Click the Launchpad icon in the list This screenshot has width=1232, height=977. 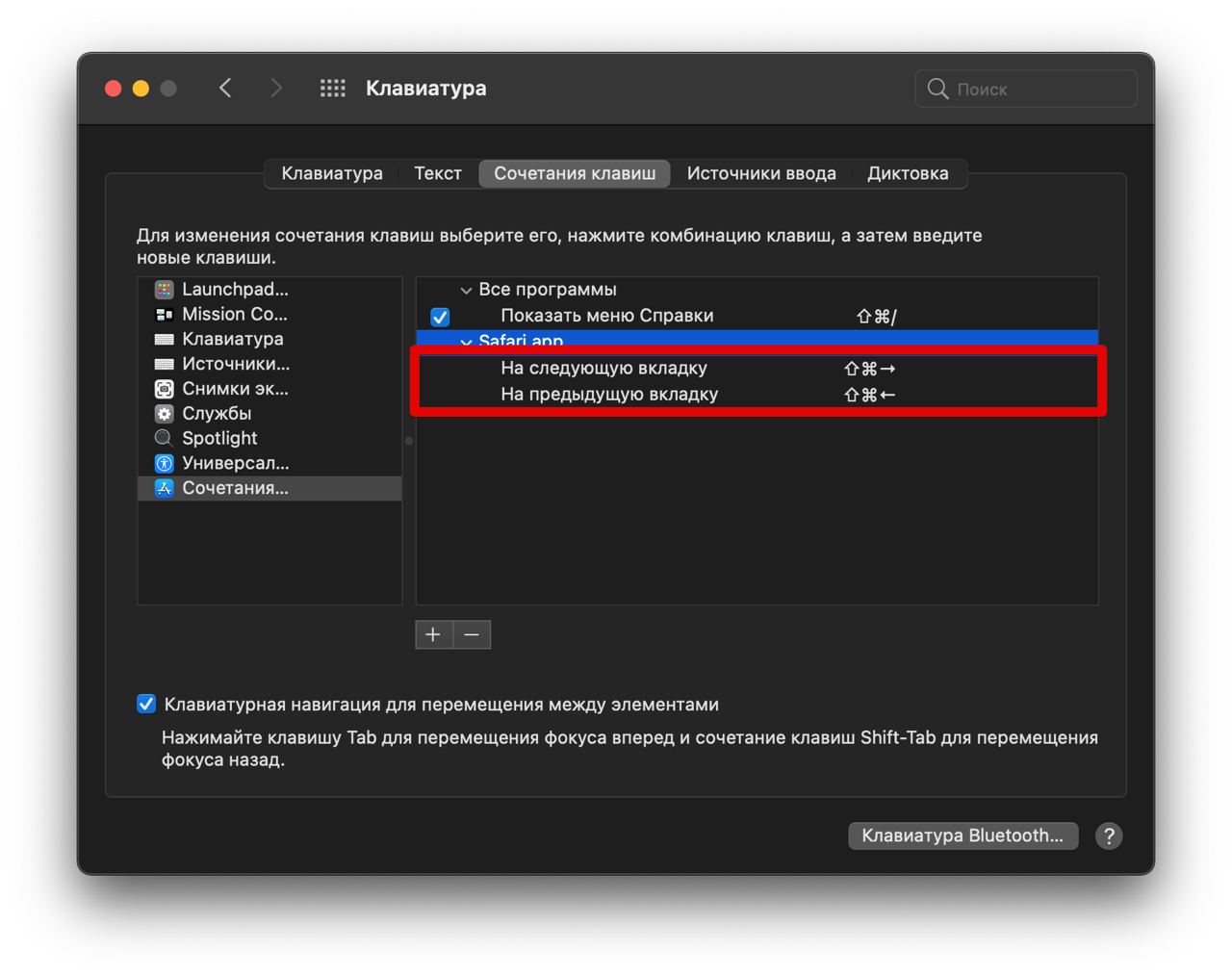[x=165, y=289]
